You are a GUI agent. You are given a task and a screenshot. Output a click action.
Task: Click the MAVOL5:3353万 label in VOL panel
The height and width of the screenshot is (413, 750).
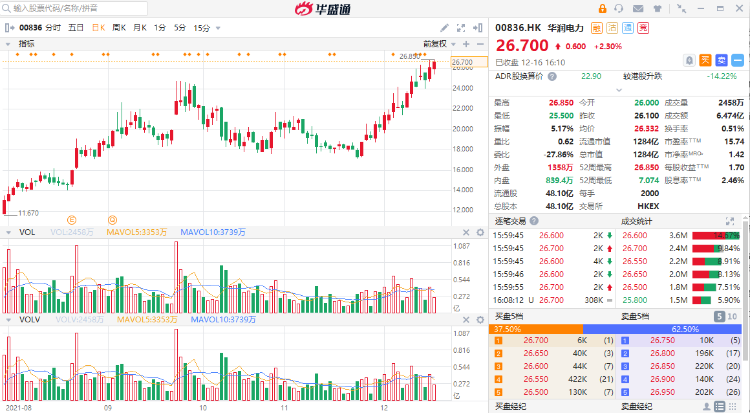[x=136, y=232]
